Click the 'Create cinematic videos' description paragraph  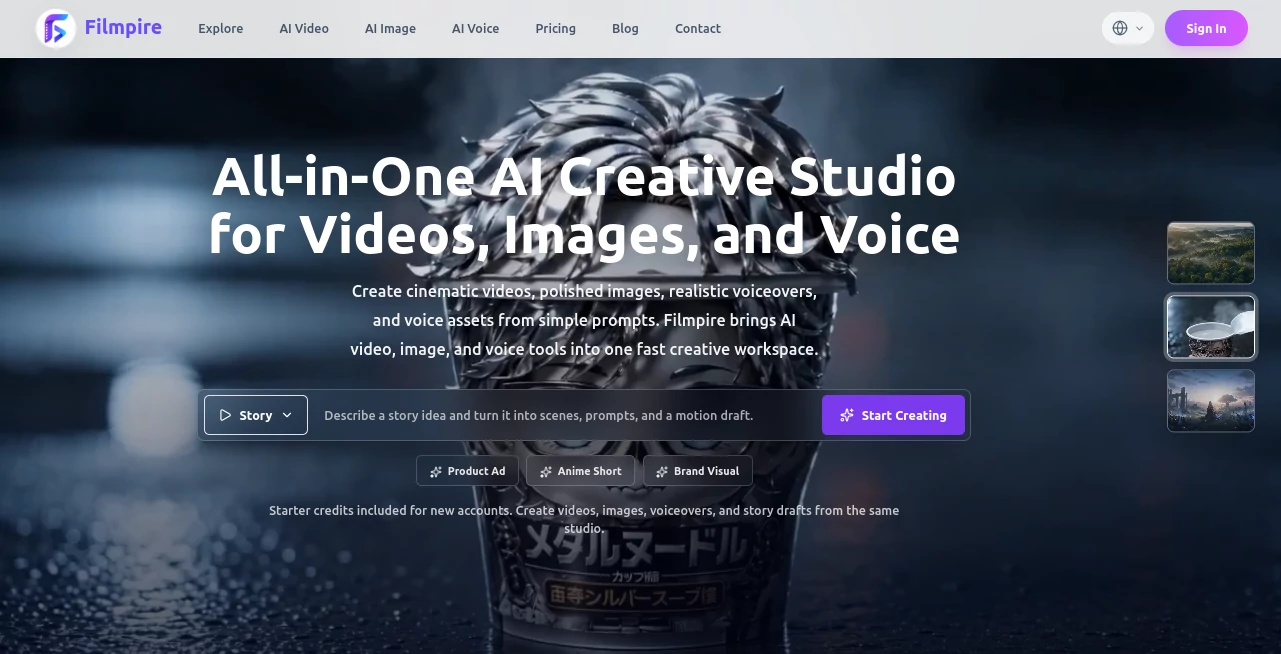point(584,320)
